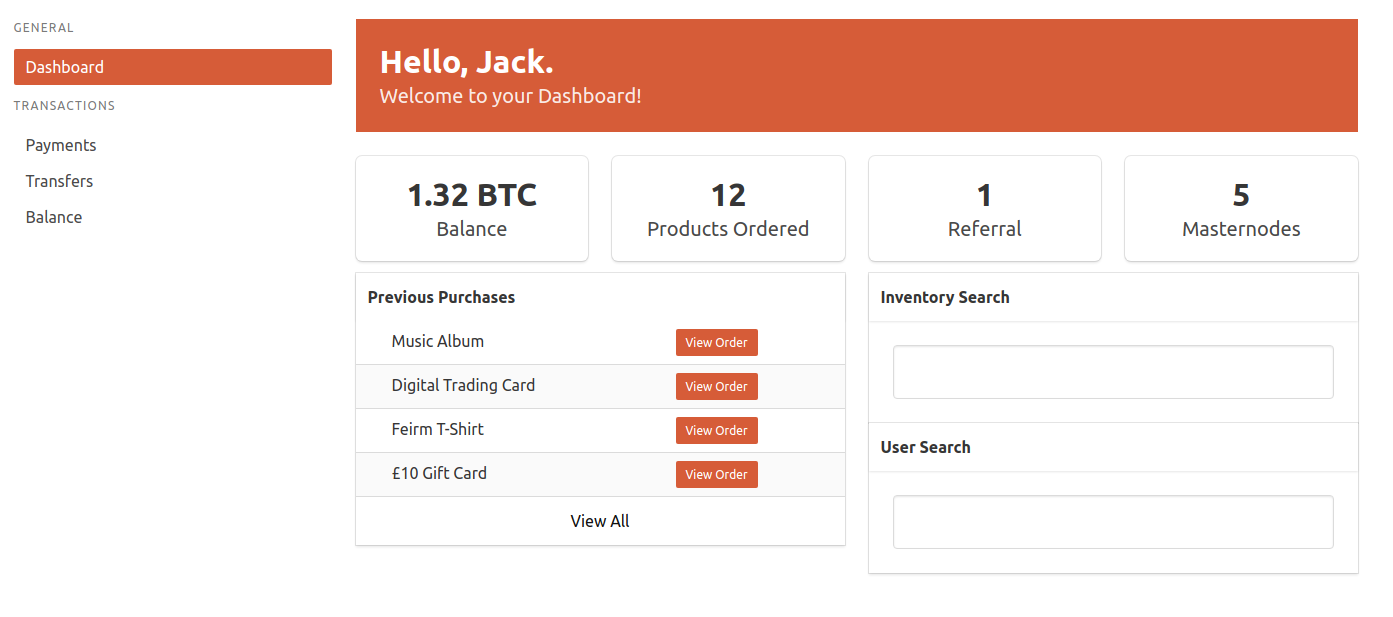
Task: Select Balance in the sidebar
Action: tap(54, 217)
